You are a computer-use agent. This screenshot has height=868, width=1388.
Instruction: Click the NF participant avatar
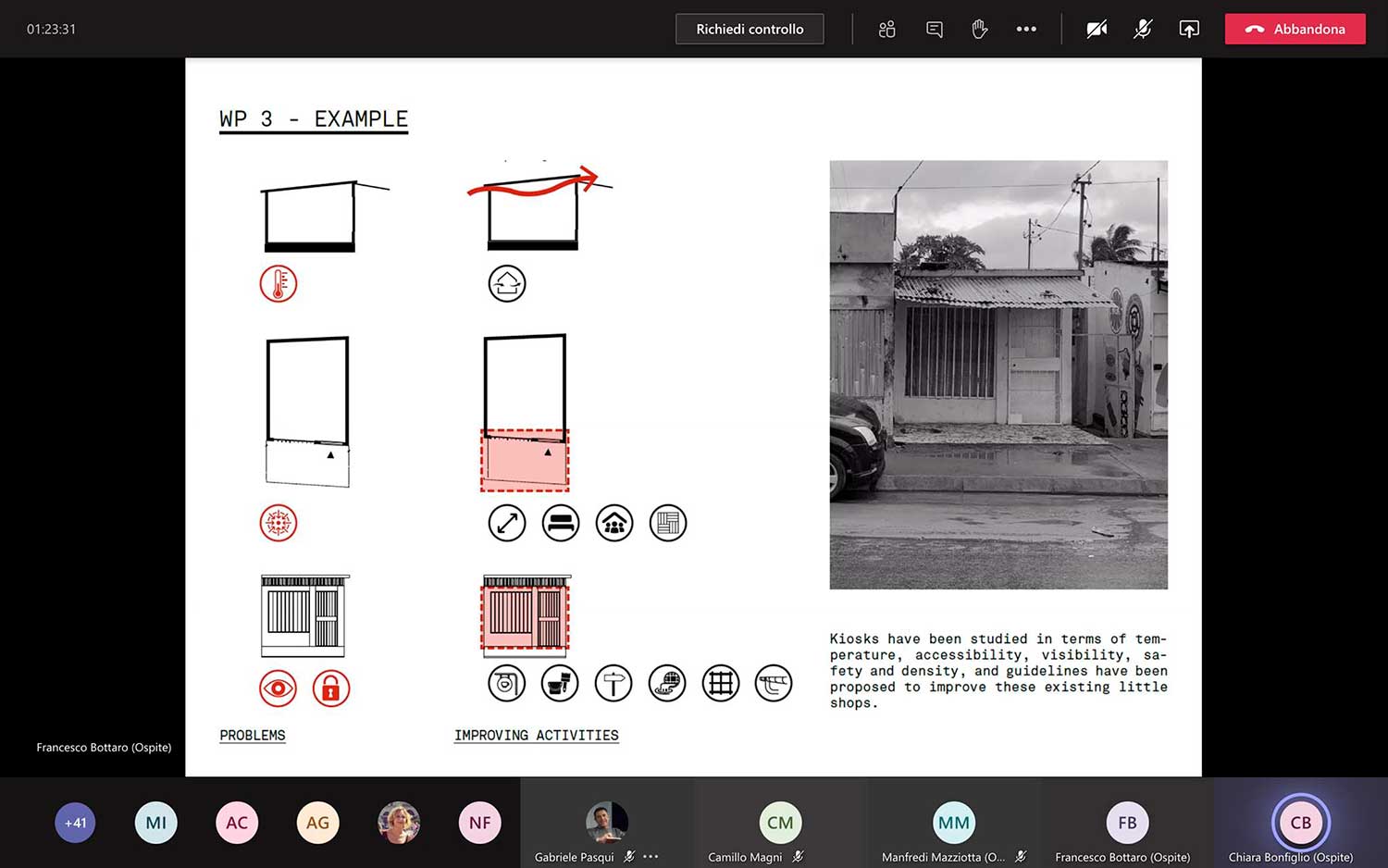479,822
